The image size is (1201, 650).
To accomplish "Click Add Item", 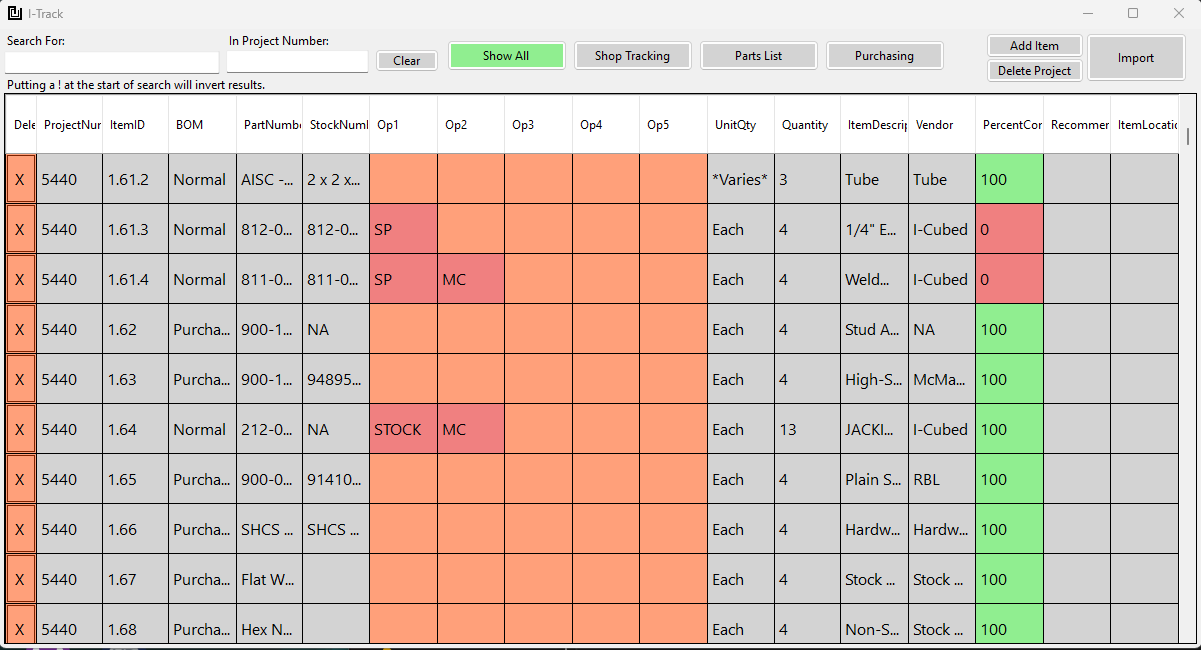I will coord(1034,45).
